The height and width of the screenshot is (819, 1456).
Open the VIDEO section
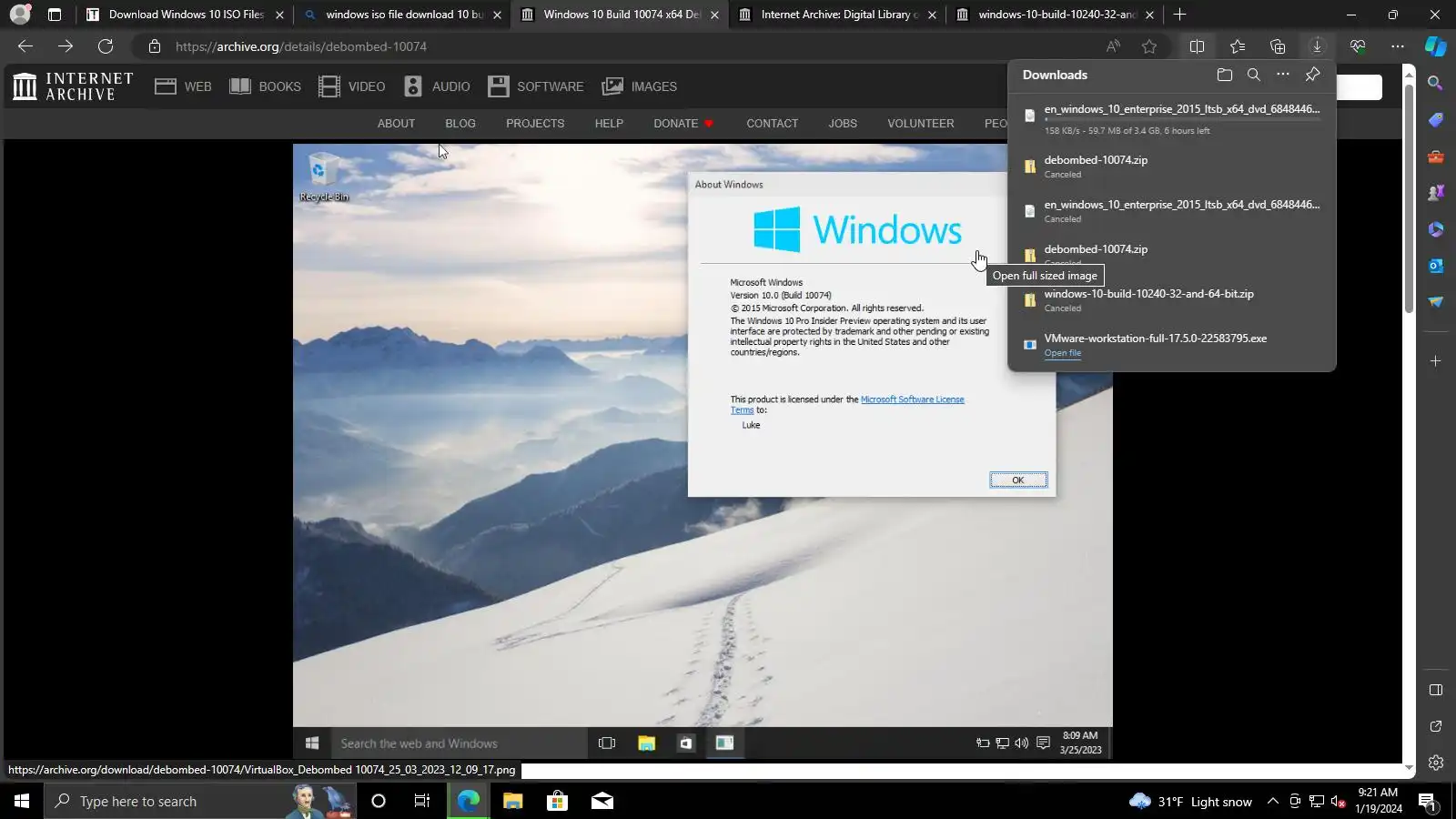tap(351, 86)
